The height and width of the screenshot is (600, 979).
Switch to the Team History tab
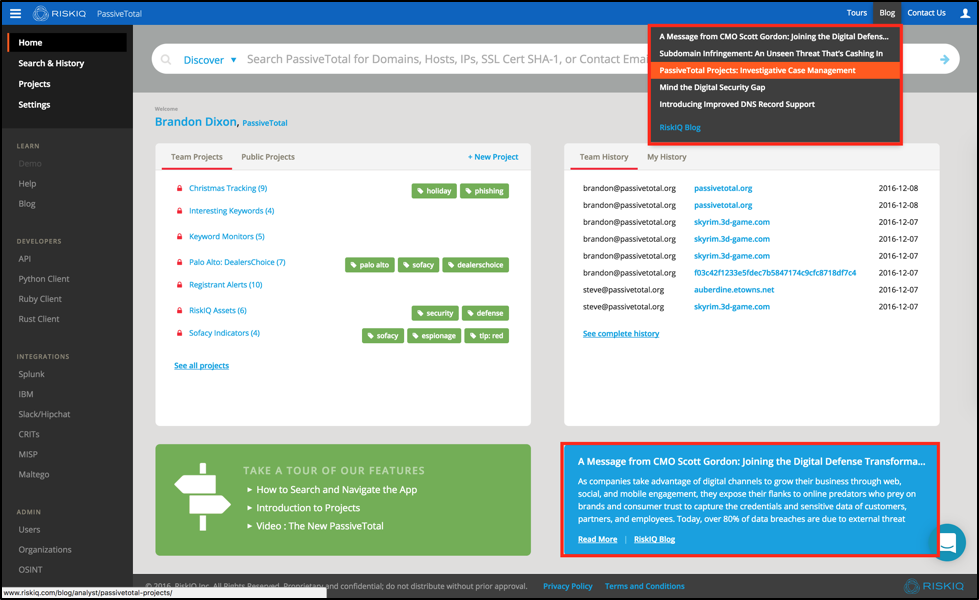click(x=604, y=157)
